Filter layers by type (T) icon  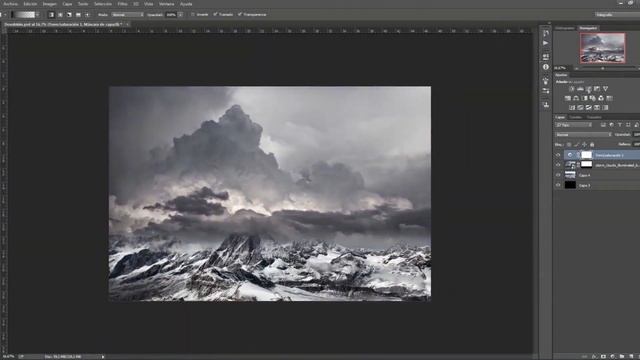(x=620, y=125)
